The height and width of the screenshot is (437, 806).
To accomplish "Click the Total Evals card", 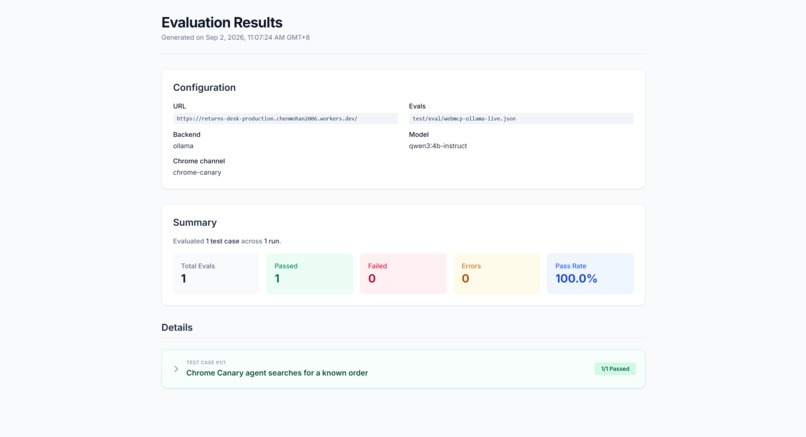I will coord(216,274).
